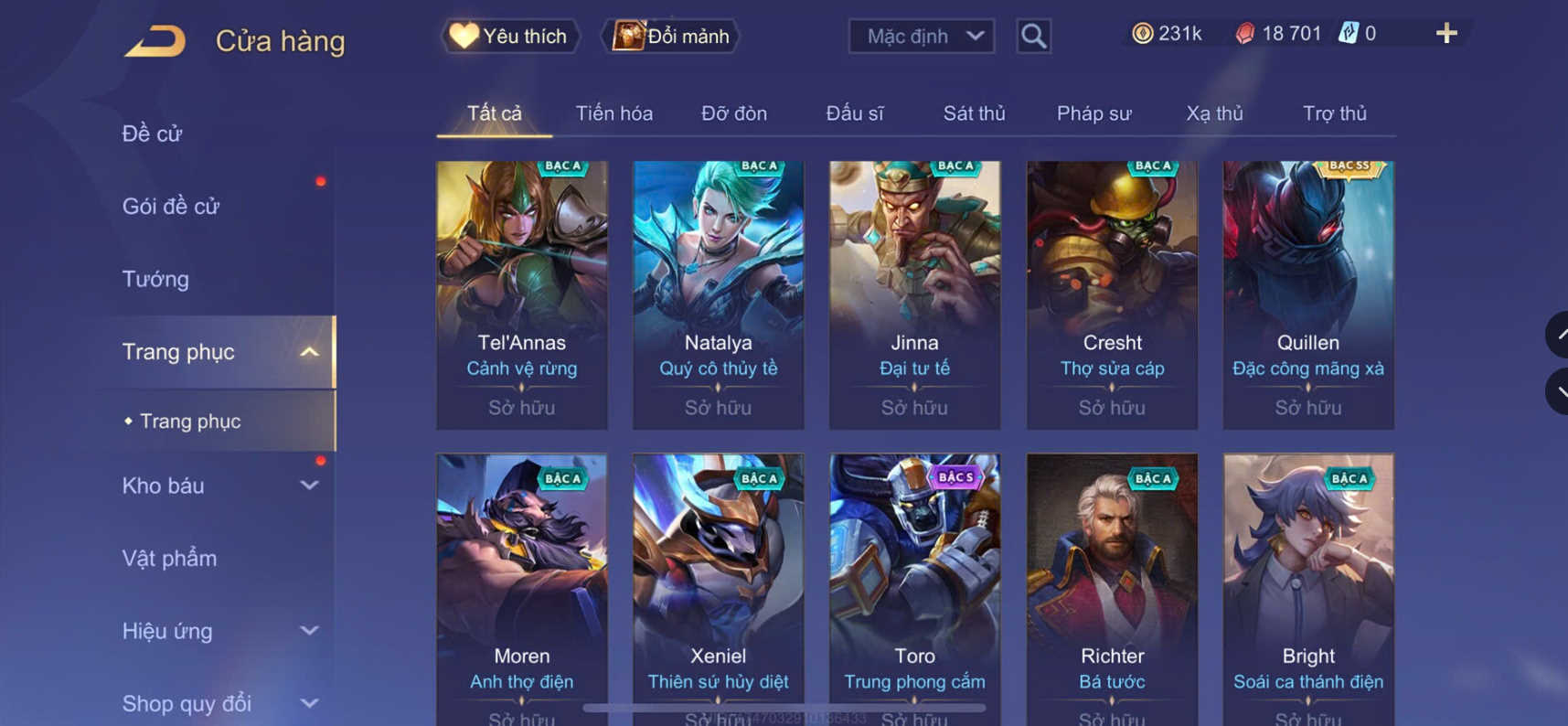Open the Gói đề cử menu

coord(171,207)
